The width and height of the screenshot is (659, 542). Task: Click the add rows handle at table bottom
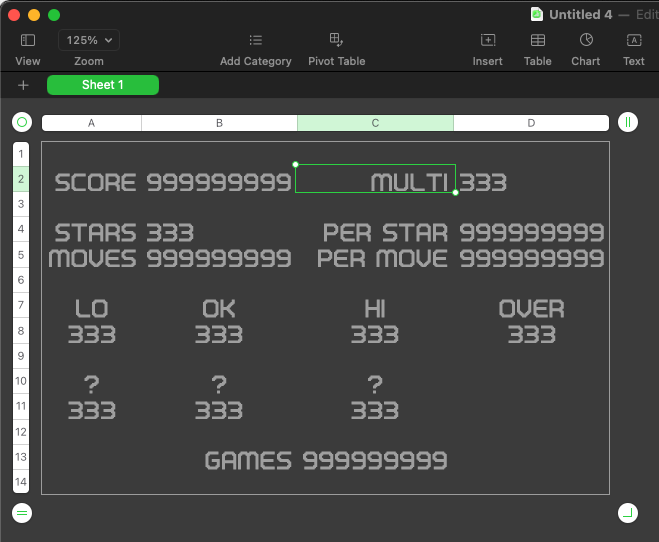pyautogui.click(x=22, y=513)
